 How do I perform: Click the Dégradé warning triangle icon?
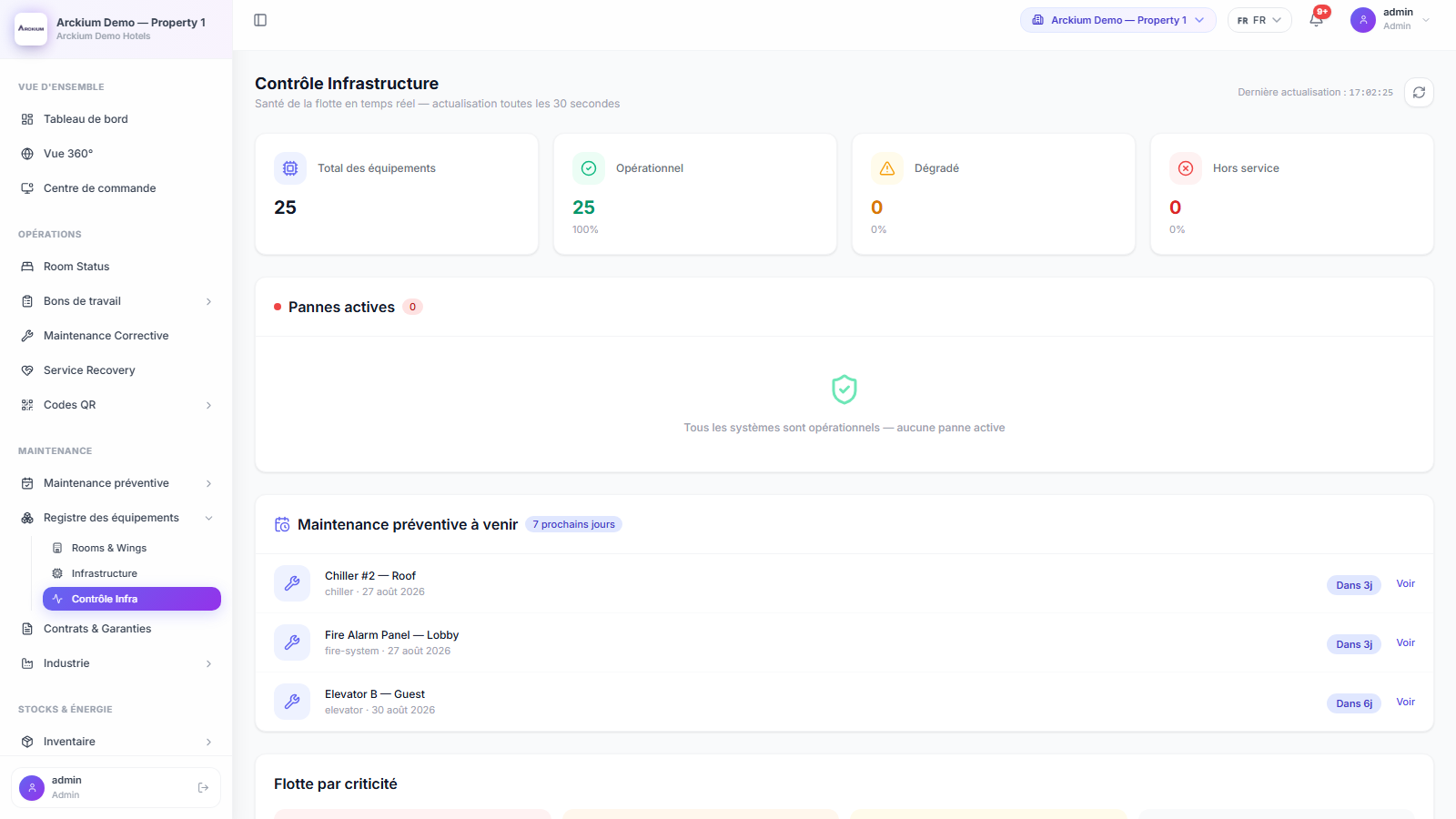pyautogui.click(x=887, y=168)
